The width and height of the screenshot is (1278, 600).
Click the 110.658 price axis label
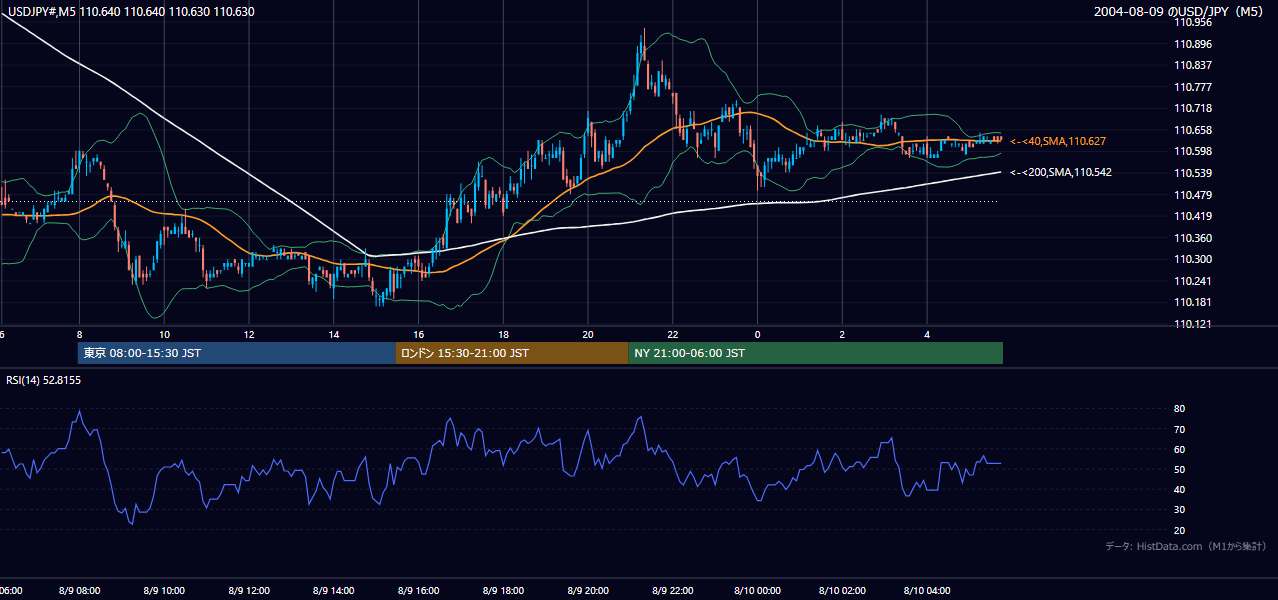click(x=1194, y=130)
